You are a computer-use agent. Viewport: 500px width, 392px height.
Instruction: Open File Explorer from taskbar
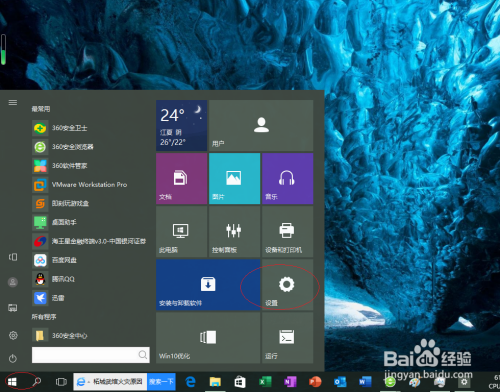tap(215, 382)
